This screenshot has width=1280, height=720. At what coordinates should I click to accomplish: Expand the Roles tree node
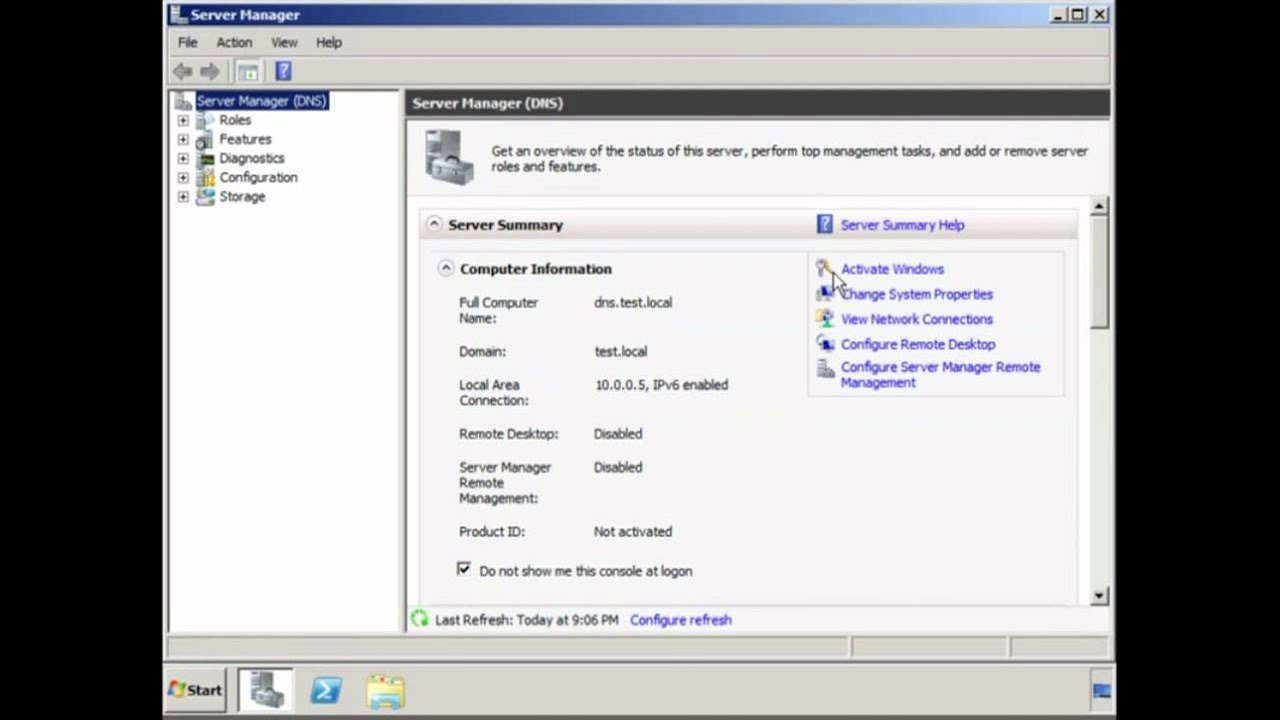183,120
